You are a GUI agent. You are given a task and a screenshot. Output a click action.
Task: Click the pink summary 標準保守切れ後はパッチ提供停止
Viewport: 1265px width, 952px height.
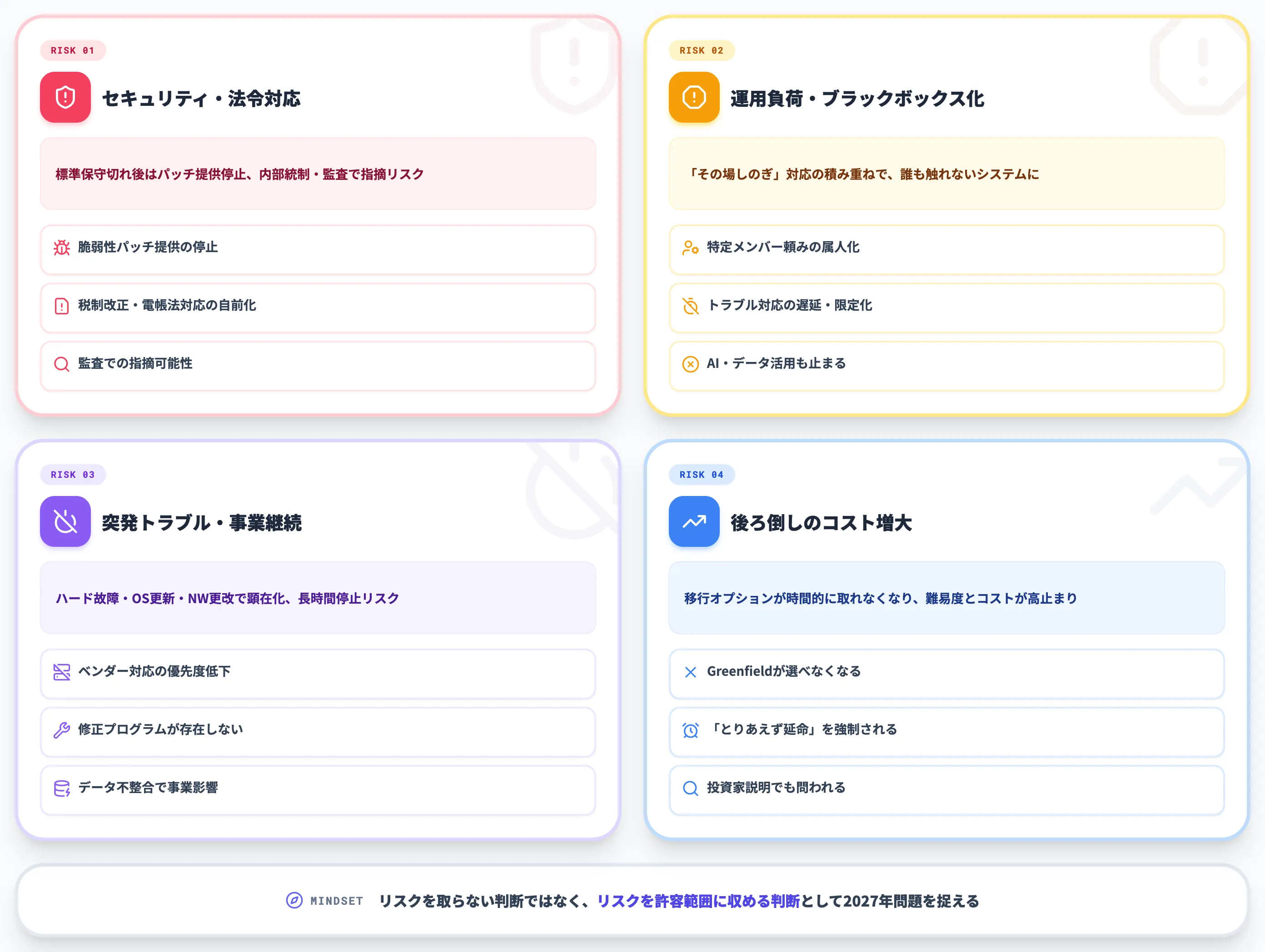(x=318, y=174)
